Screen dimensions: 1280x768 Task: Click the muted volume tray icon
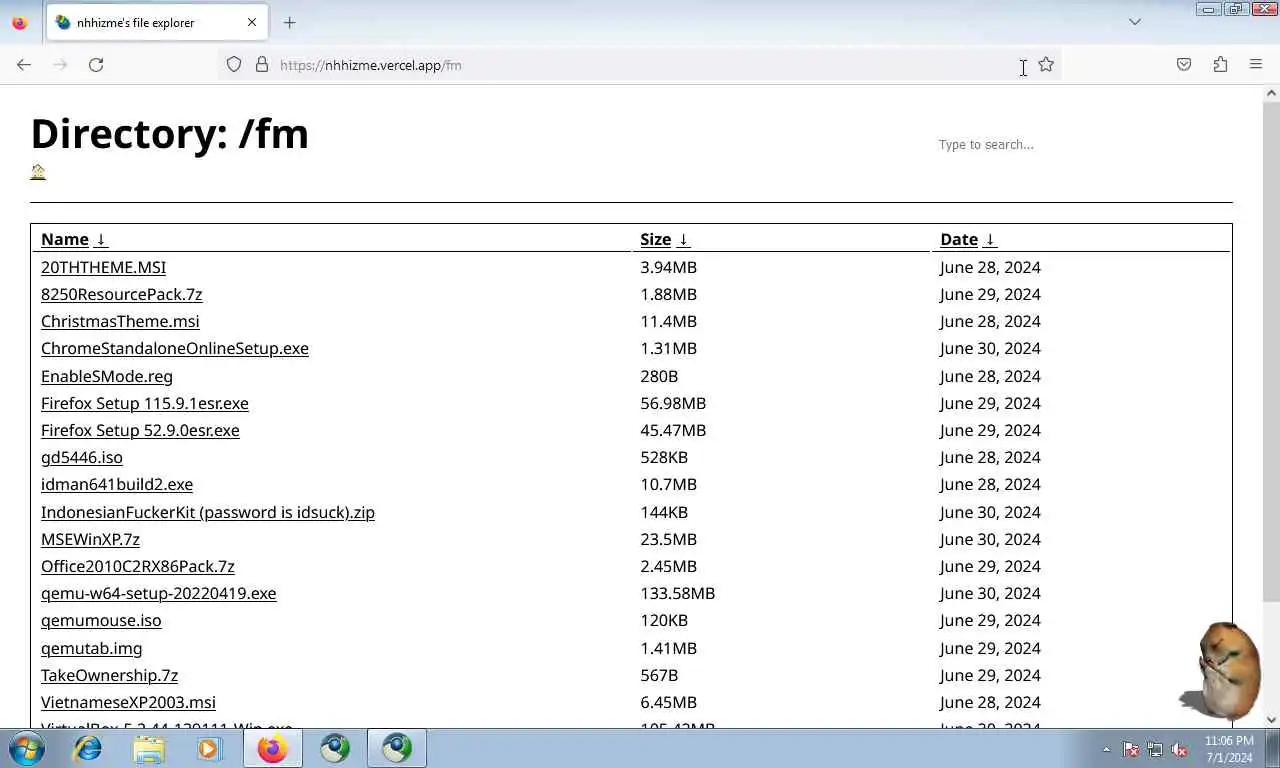tap(1179, 749)
